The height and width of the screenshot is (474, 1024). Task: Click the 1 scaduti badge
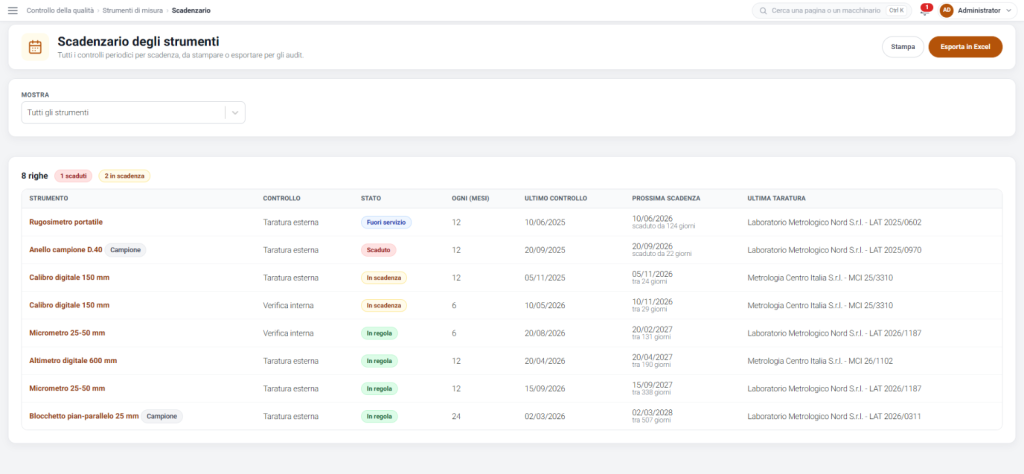click(x=73, y=176)
